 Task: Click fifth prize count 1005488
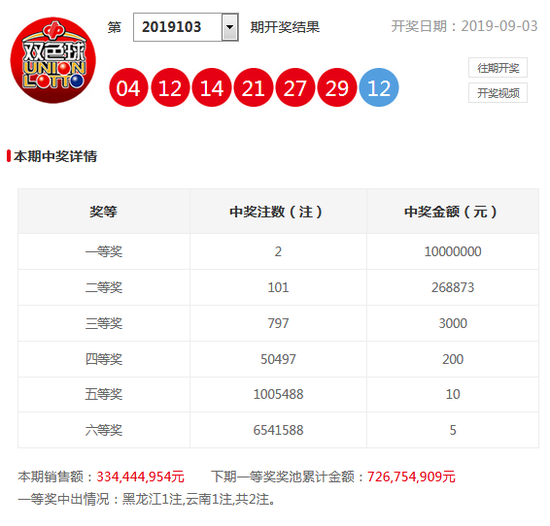[278, 394]
